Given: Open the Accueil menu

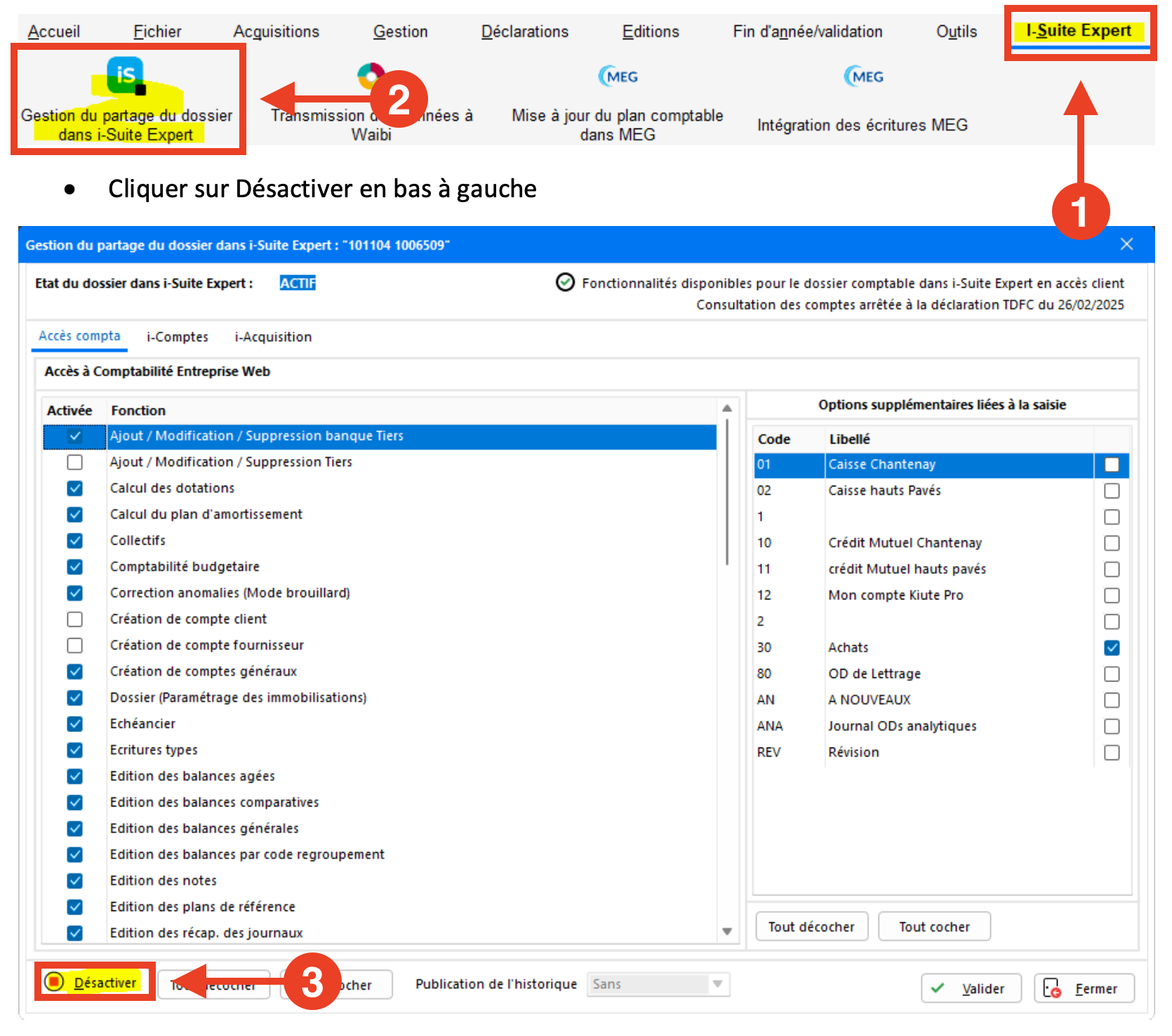Looking at the screenshot, I should (x=54, y=32).
